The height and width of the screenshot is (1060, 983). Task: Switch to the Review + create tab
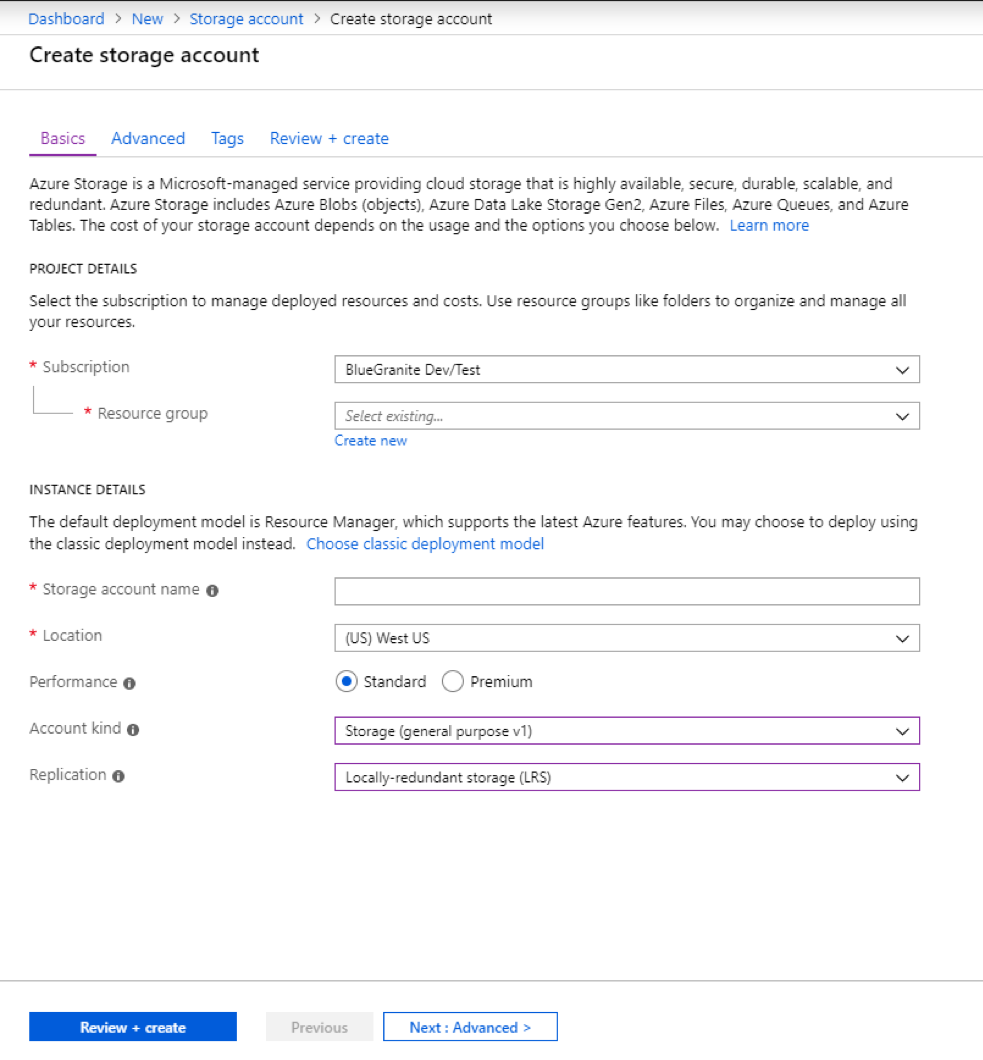(329, 138)
